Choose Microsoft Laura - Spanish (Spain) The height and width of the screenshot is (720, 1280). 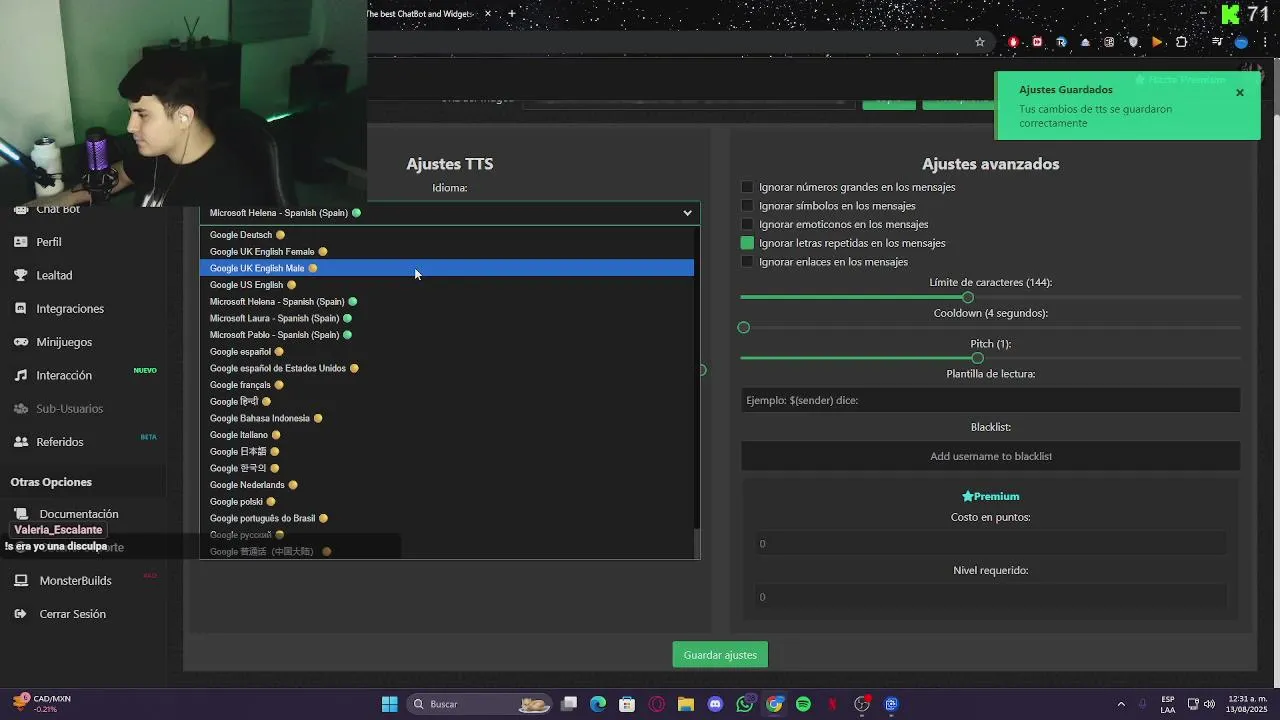pyautogui.click(x=446, y=318)
